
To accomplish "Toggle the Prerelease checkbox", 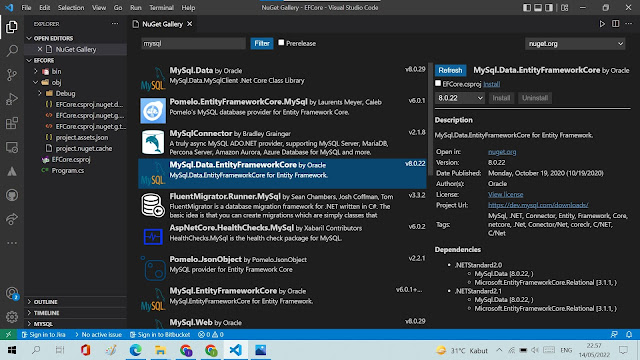I will tap(281, 42).
